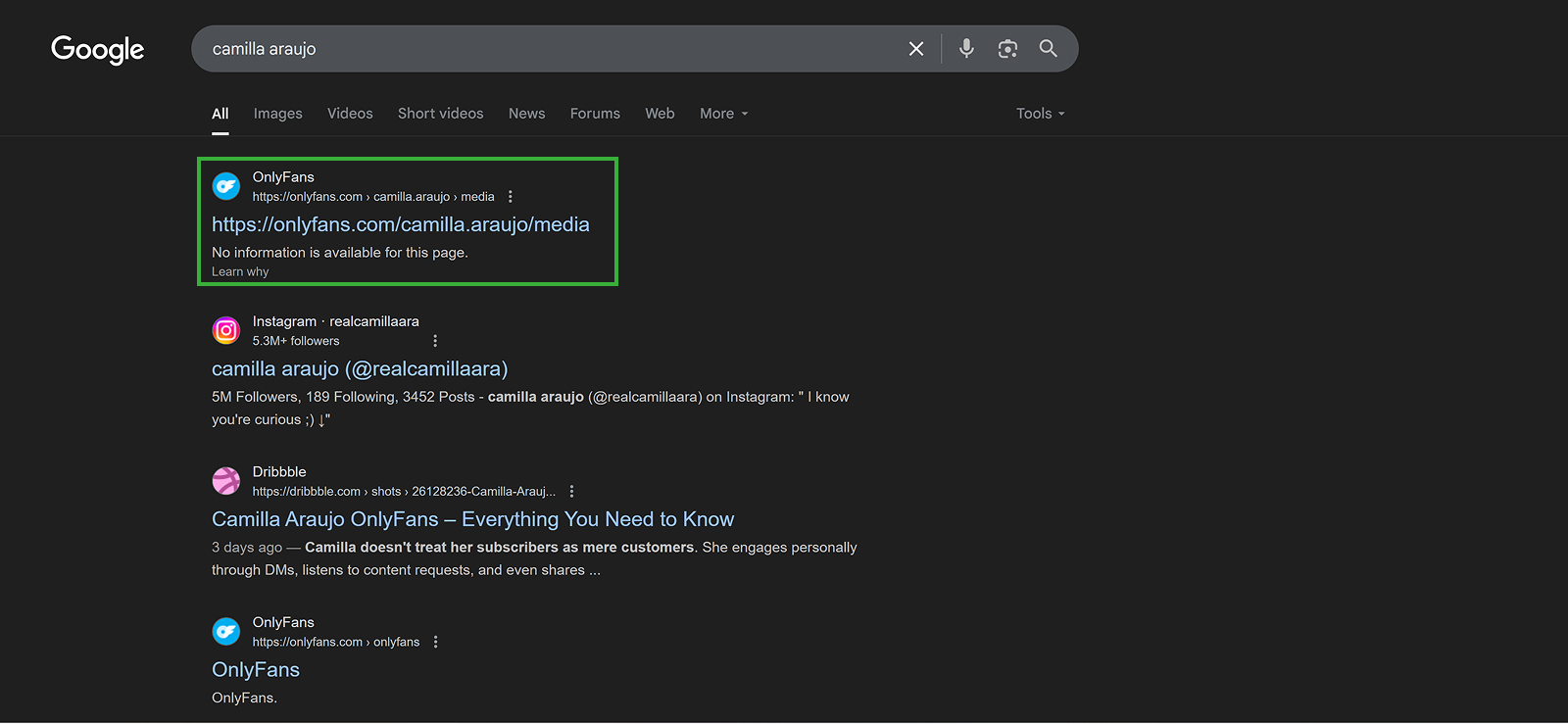
Task: Click 'No information is available for this page.'
Action: (x=340, y=253)
